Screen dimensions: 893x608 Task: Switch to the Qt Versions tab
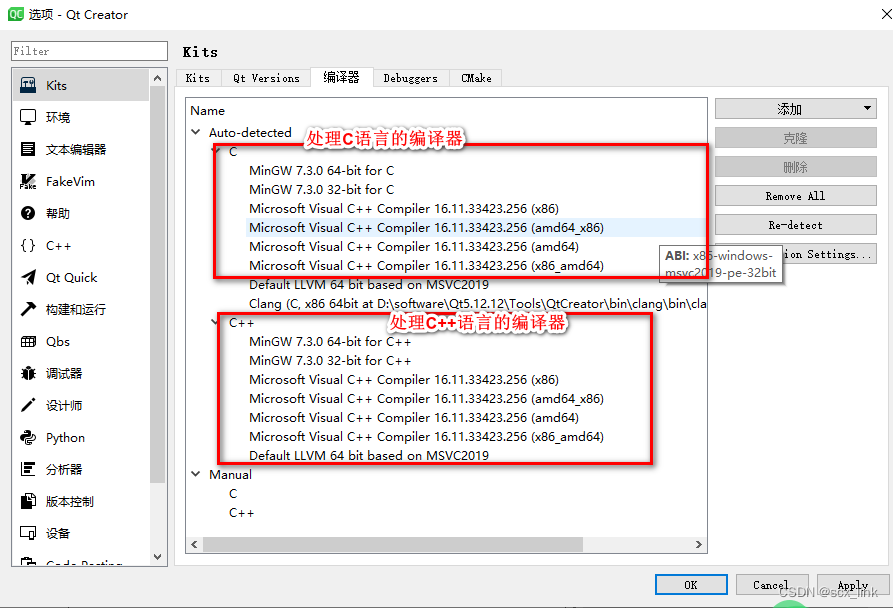tap(266, 78)
